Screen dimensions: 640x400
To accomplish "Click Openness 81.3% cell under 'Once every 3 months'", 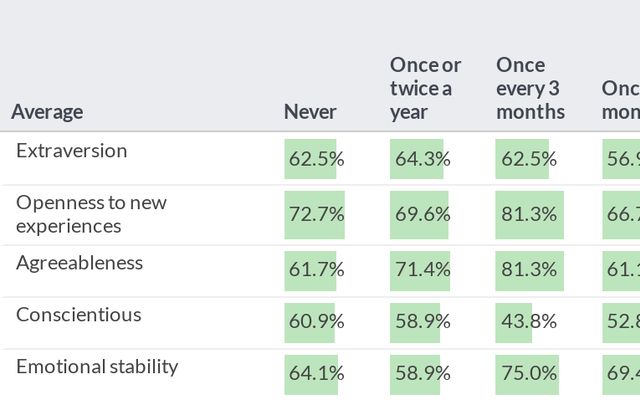I will (x=526, y=215).
